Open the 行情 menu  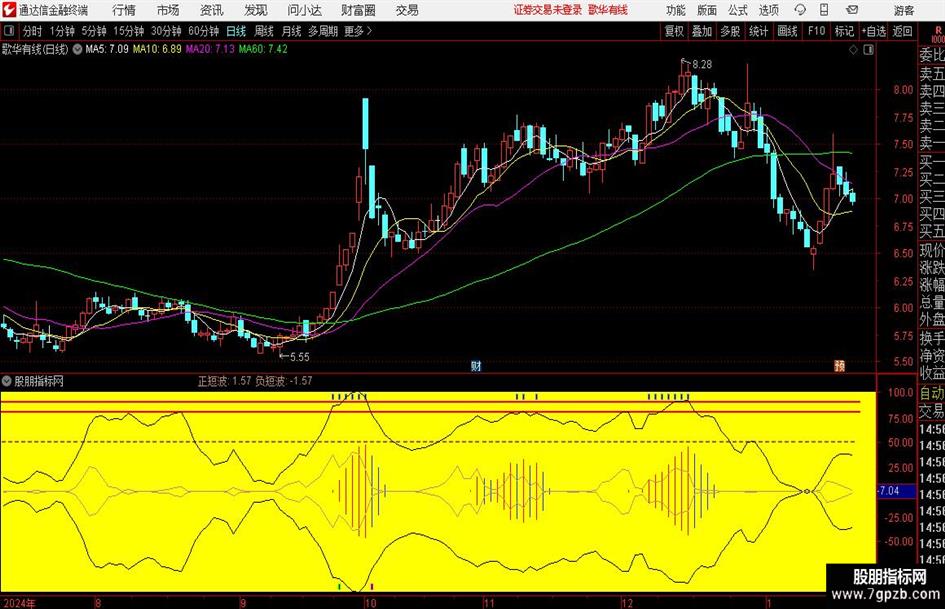tap(124, 10)
